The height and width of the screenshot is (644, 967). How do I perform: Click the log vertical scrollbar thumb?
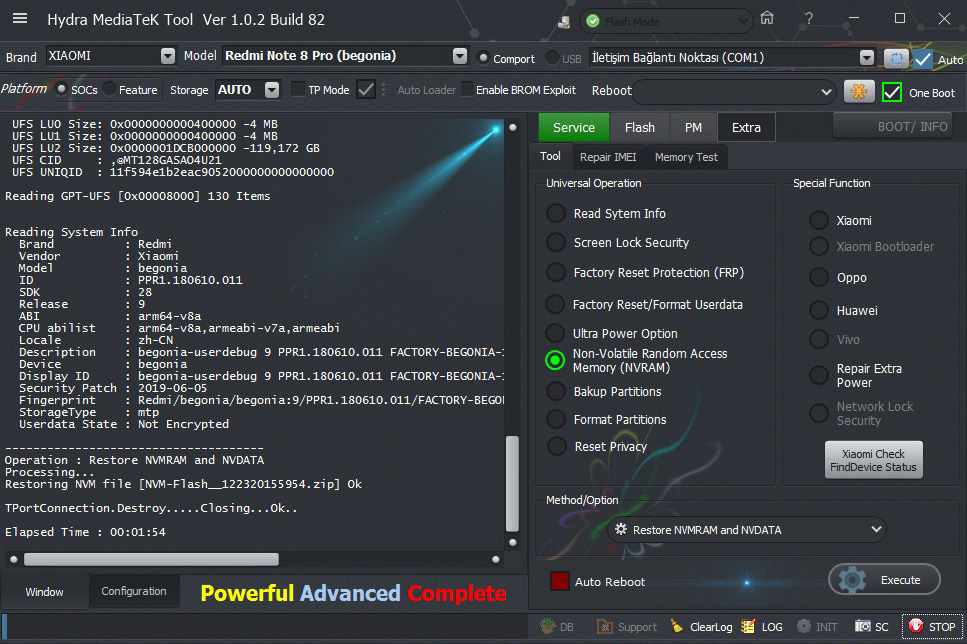point(512,483)
